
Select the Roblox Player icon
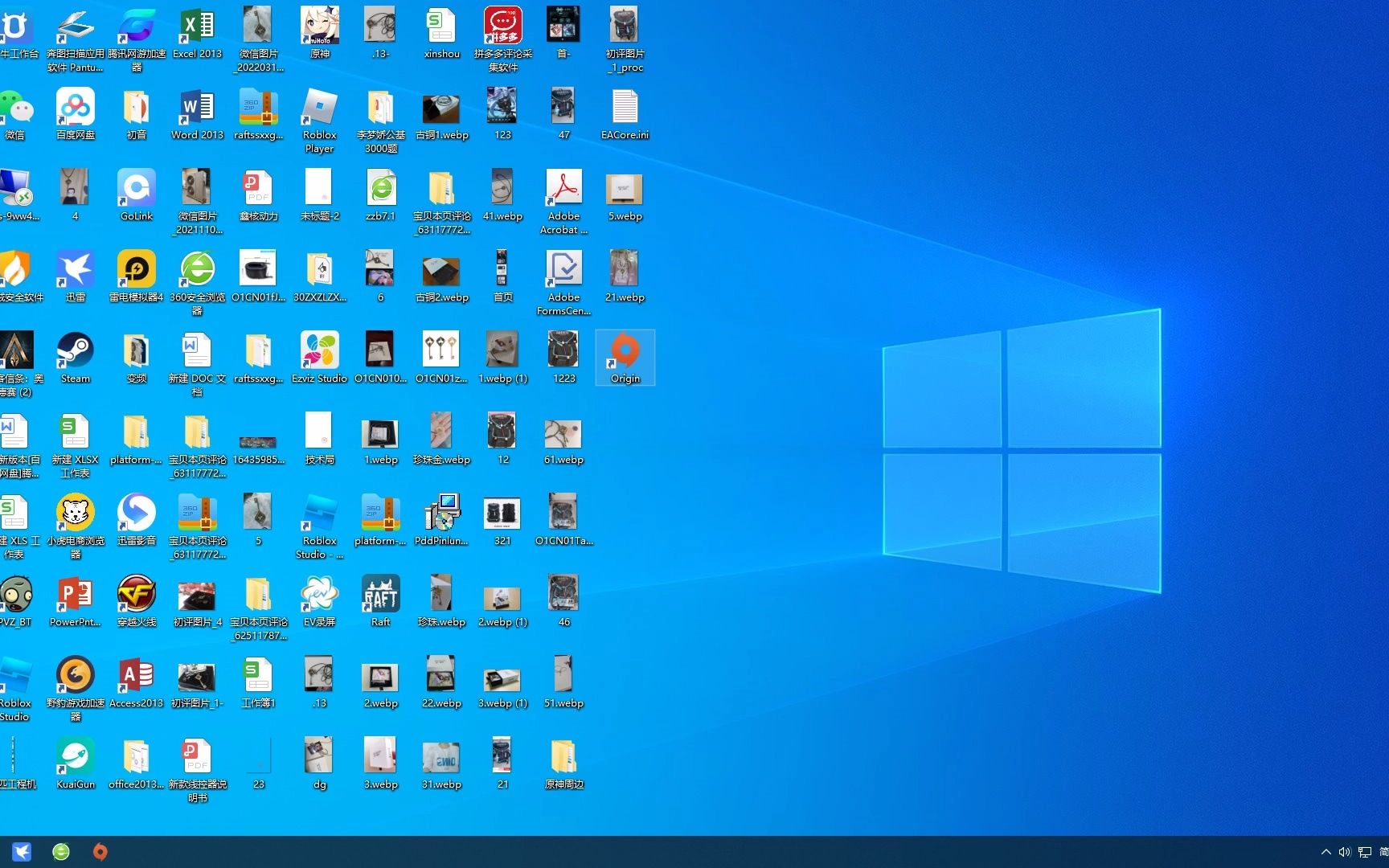(x=319, y=121)
